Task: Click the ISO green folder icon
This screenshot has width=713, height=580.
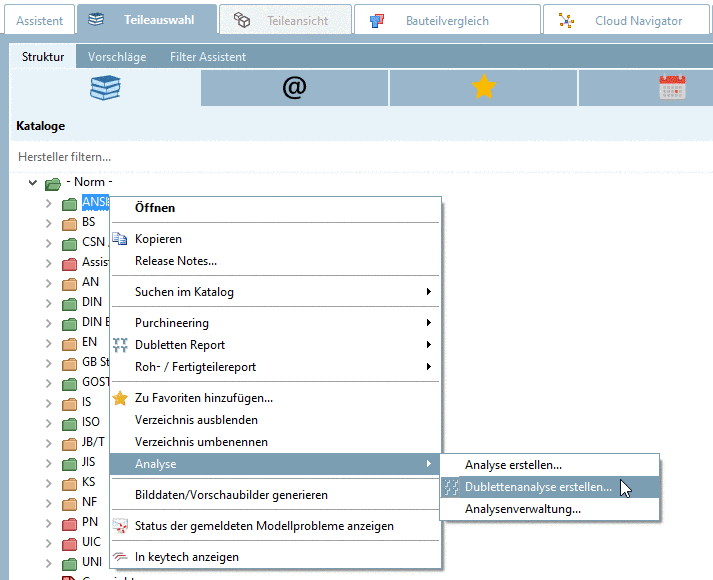Action: [69, 424]
